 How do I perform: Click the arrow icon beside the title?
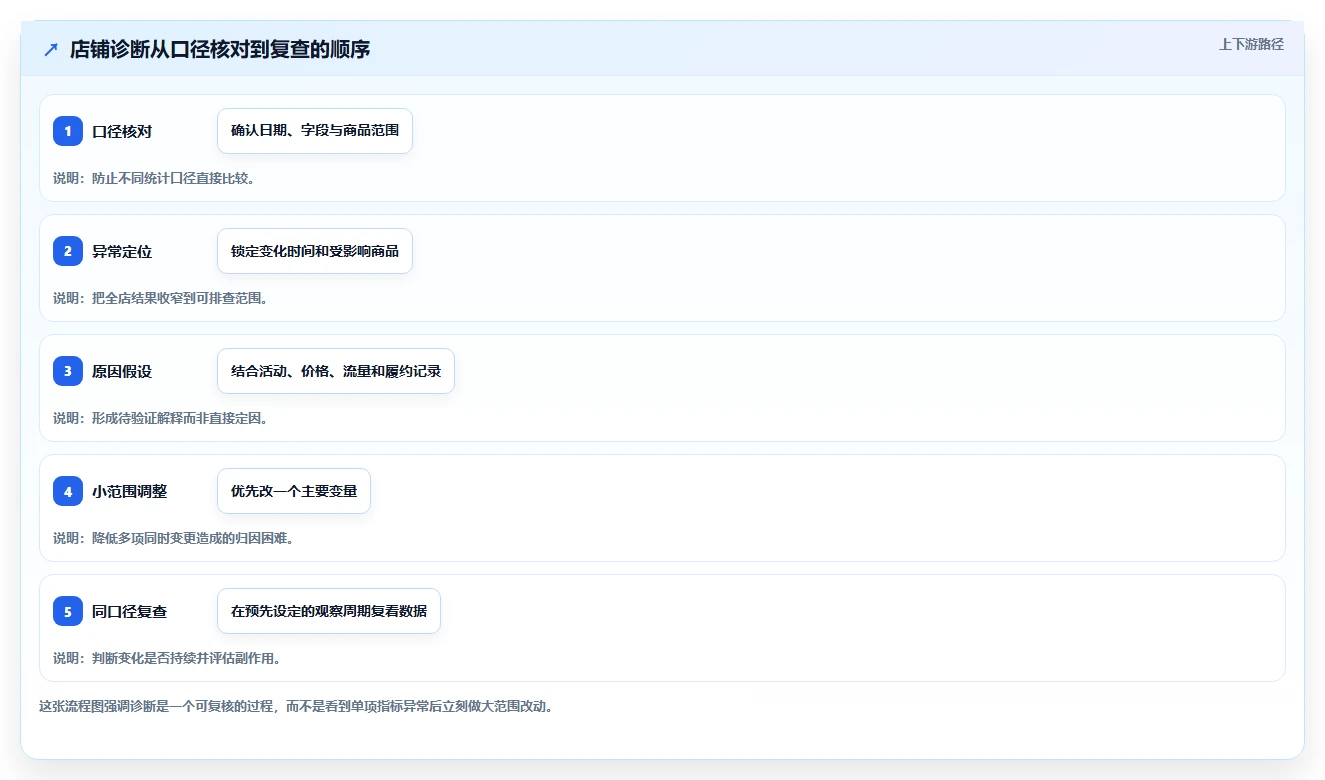(x=51, y=49)
